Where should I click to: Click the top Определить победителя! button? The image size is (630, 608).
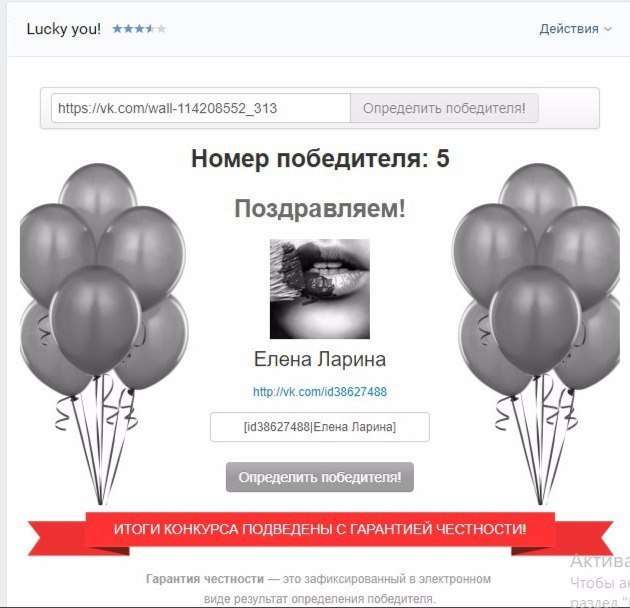pyautogui.click(x=444, y=108)
